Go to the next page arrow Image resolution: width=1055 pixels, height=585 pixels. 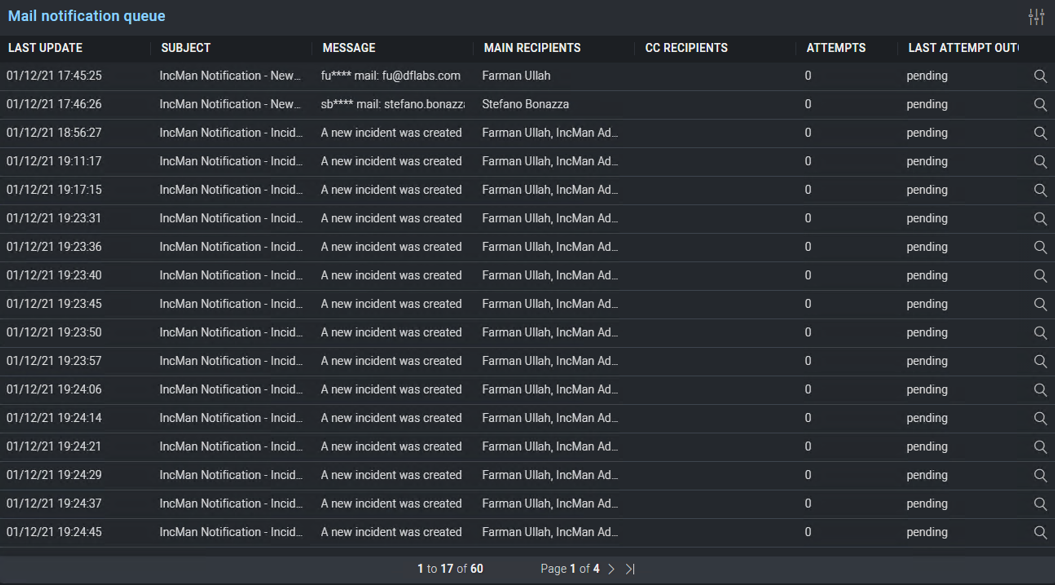(613, 568)
